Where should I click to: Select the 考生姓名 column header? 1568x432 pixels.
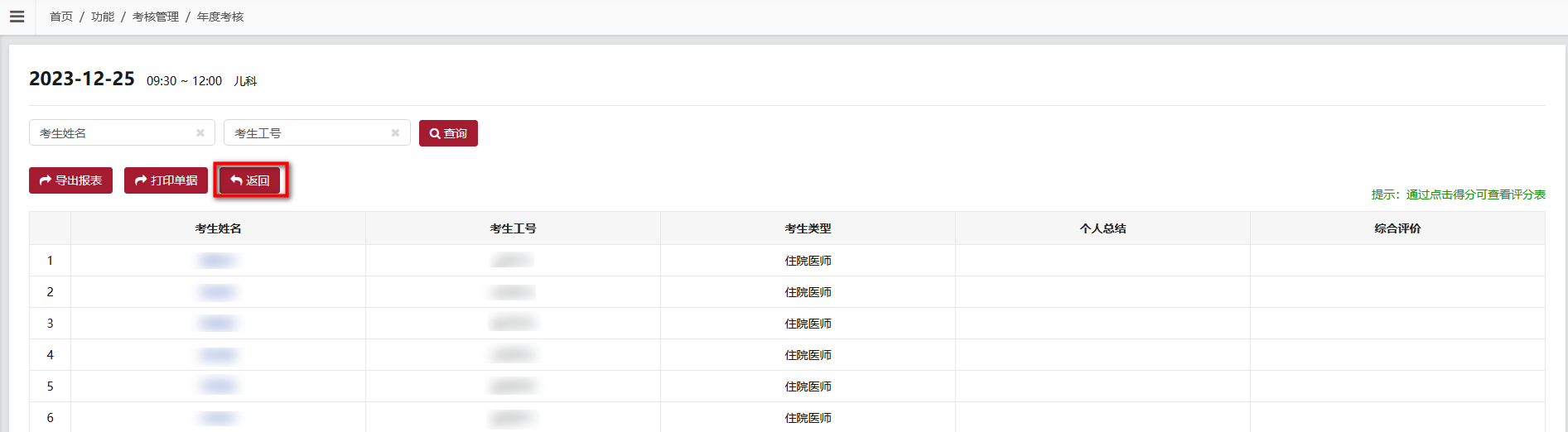218,228
